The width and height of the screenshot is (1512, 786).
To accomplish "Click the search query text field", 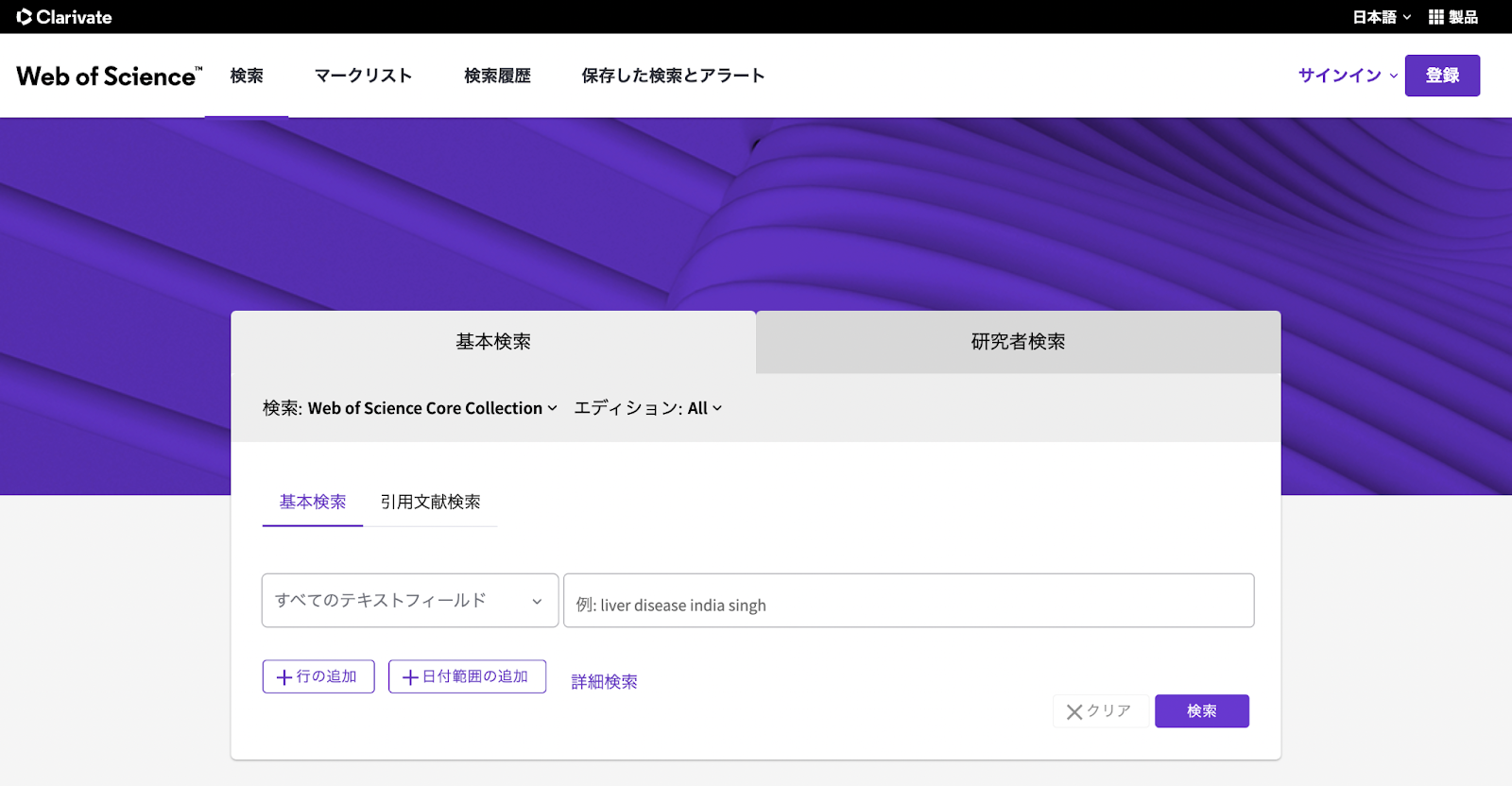I will (x=908, y=602).
